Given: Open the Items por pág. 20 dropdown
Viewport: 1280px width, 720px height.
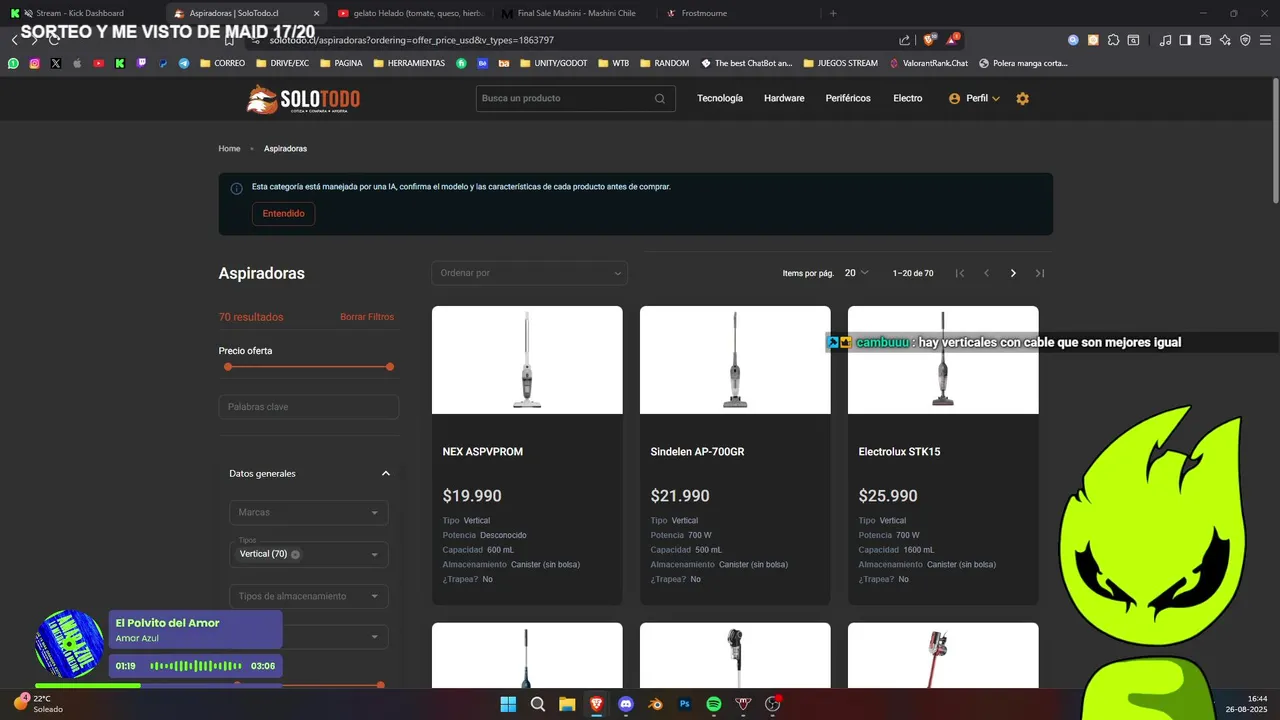Looking at the screenshot, I should point(857,273).
